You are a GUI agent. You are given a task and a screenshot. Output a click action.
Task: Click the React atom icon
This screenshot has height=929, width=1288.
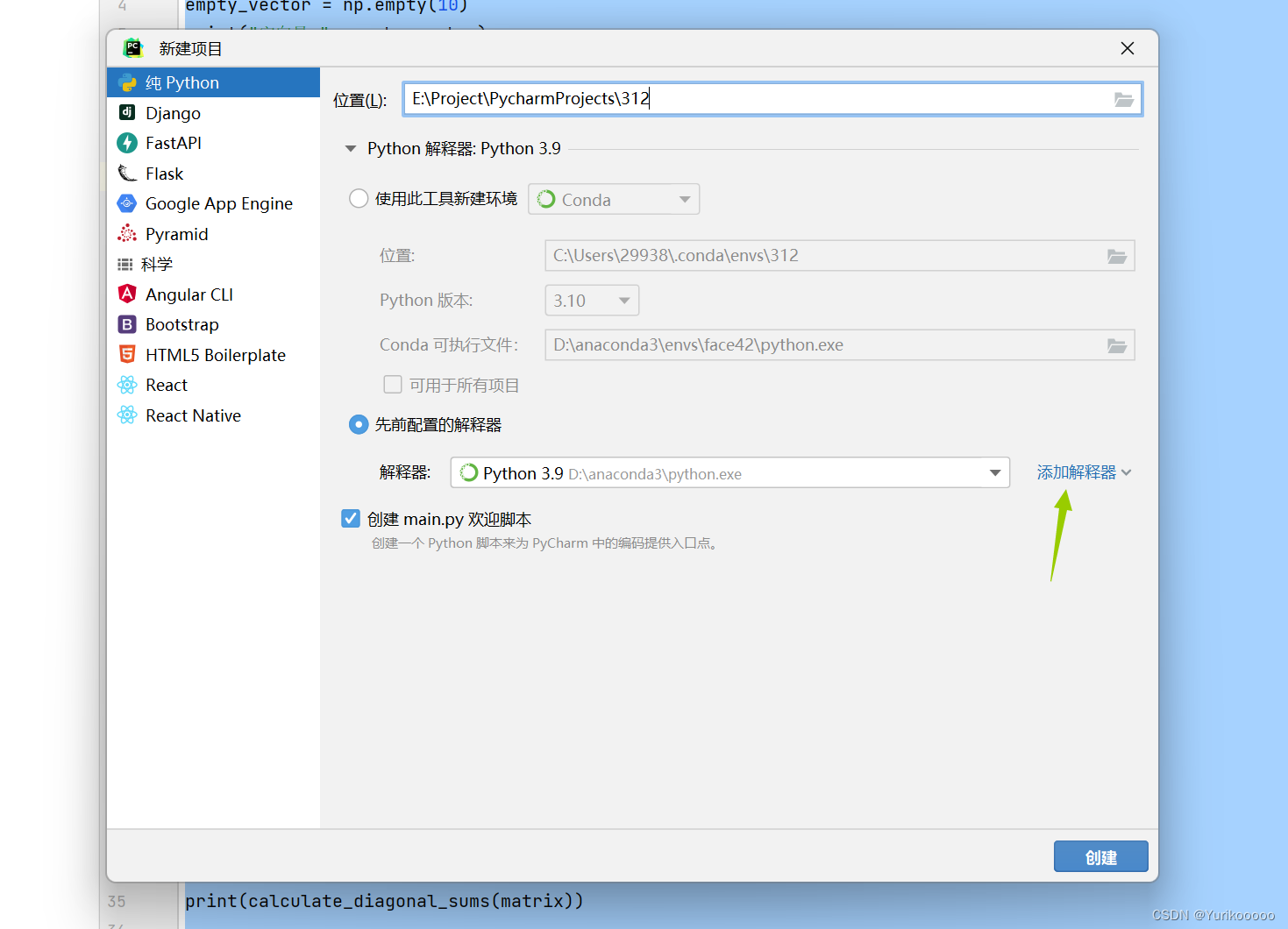(127, 385)
